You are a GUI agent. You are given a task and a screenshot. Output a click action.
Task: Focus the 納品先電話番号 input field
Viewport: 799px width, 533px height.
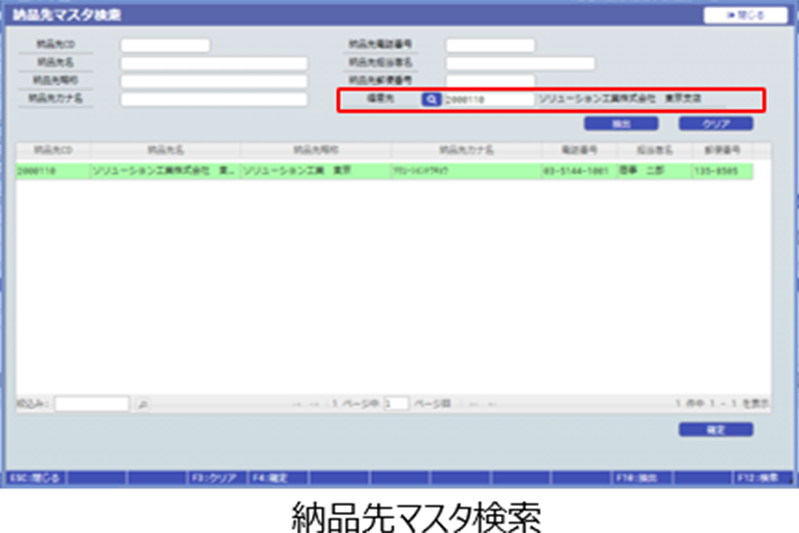click(490, 45)
